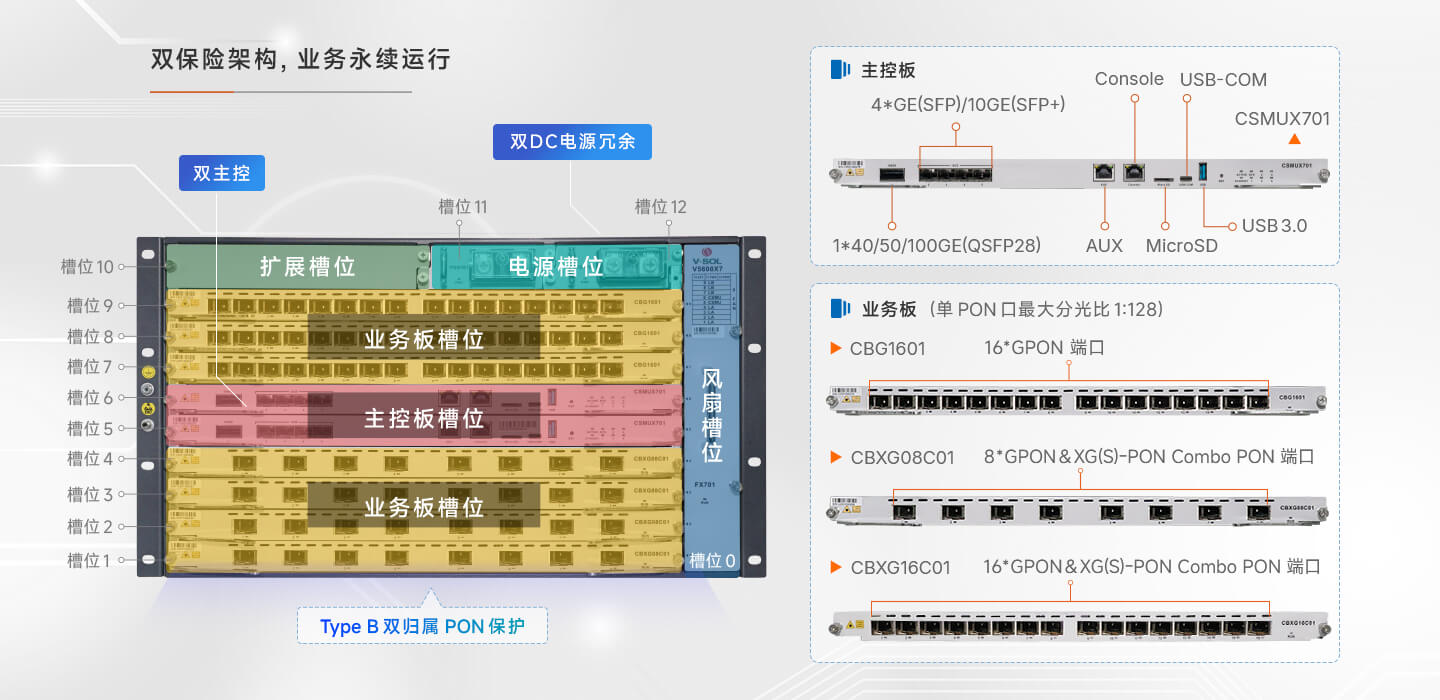The height and width of the screenshot is (700, 1440).
Task: Click the 电源槽位 power slot area
Action: tap(555, 266)
